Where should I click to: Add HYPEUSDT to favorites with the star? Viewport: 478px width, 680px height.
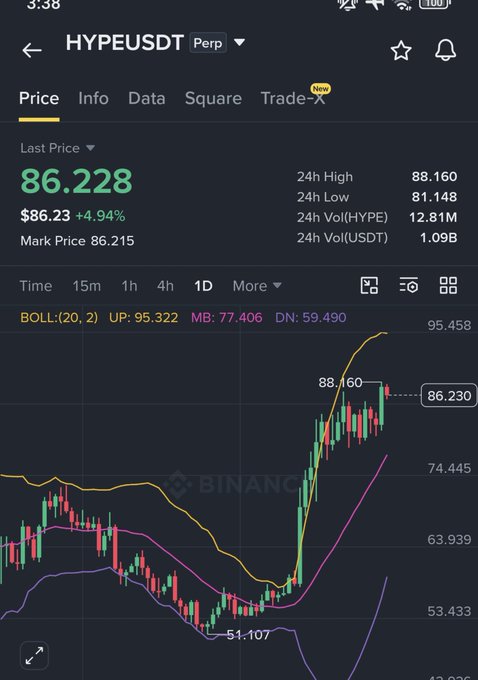point(401,50)
